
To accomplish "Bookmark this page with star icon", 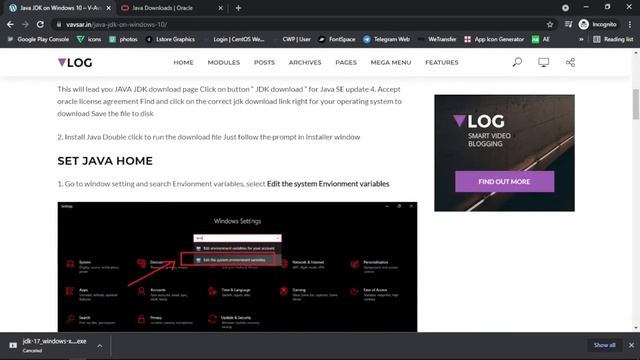I will coord(550,24).
